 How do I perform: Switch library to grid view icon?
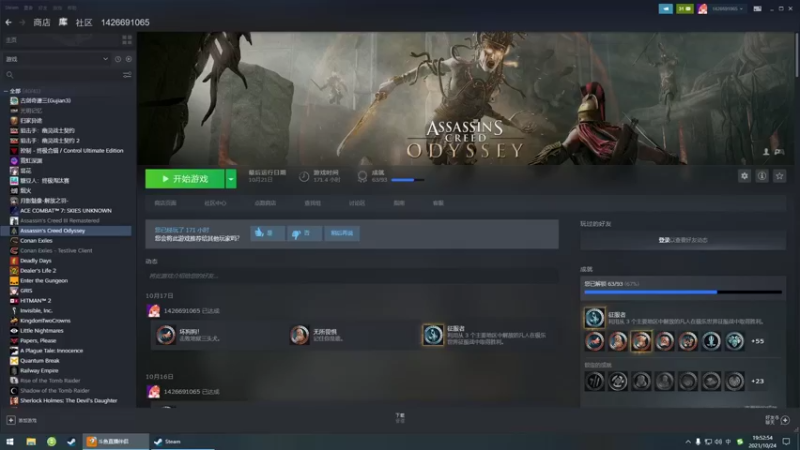point(127,40)
